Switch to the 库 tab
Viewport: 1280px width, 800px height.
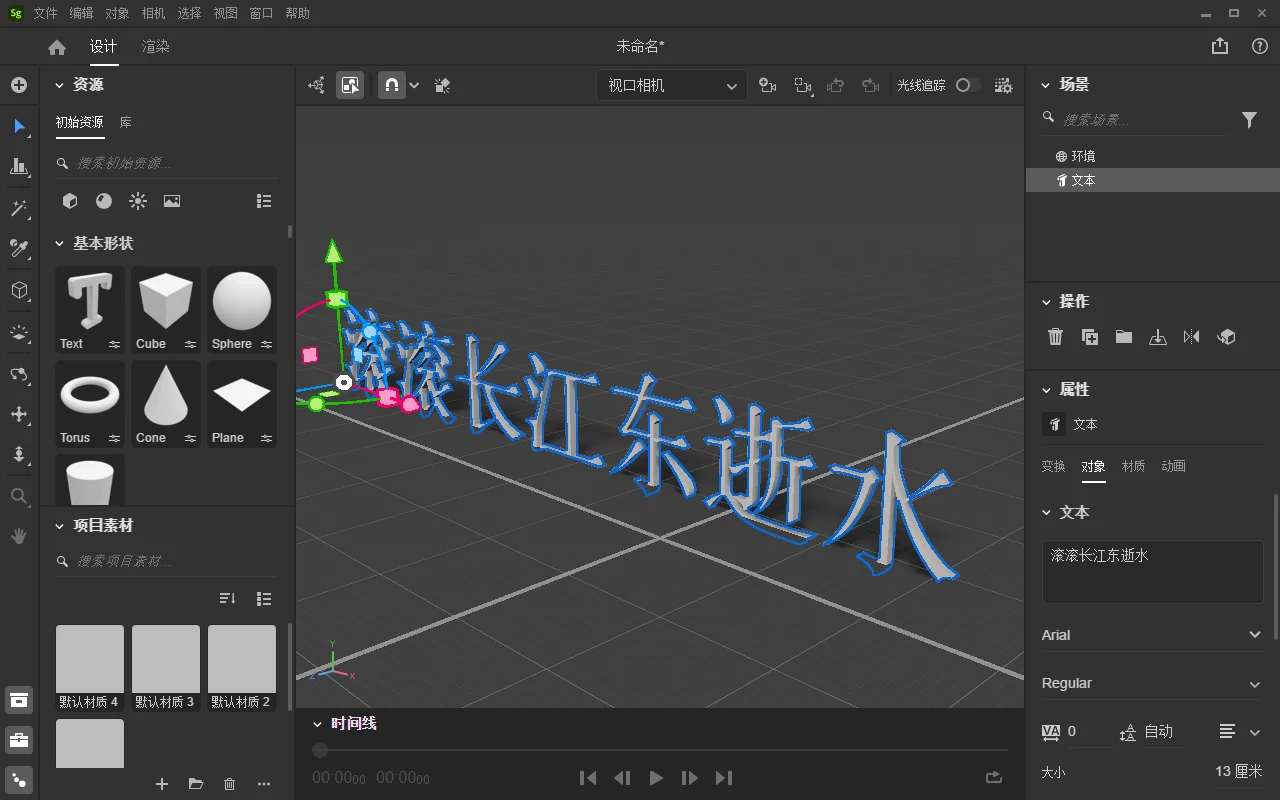point(126,122)
